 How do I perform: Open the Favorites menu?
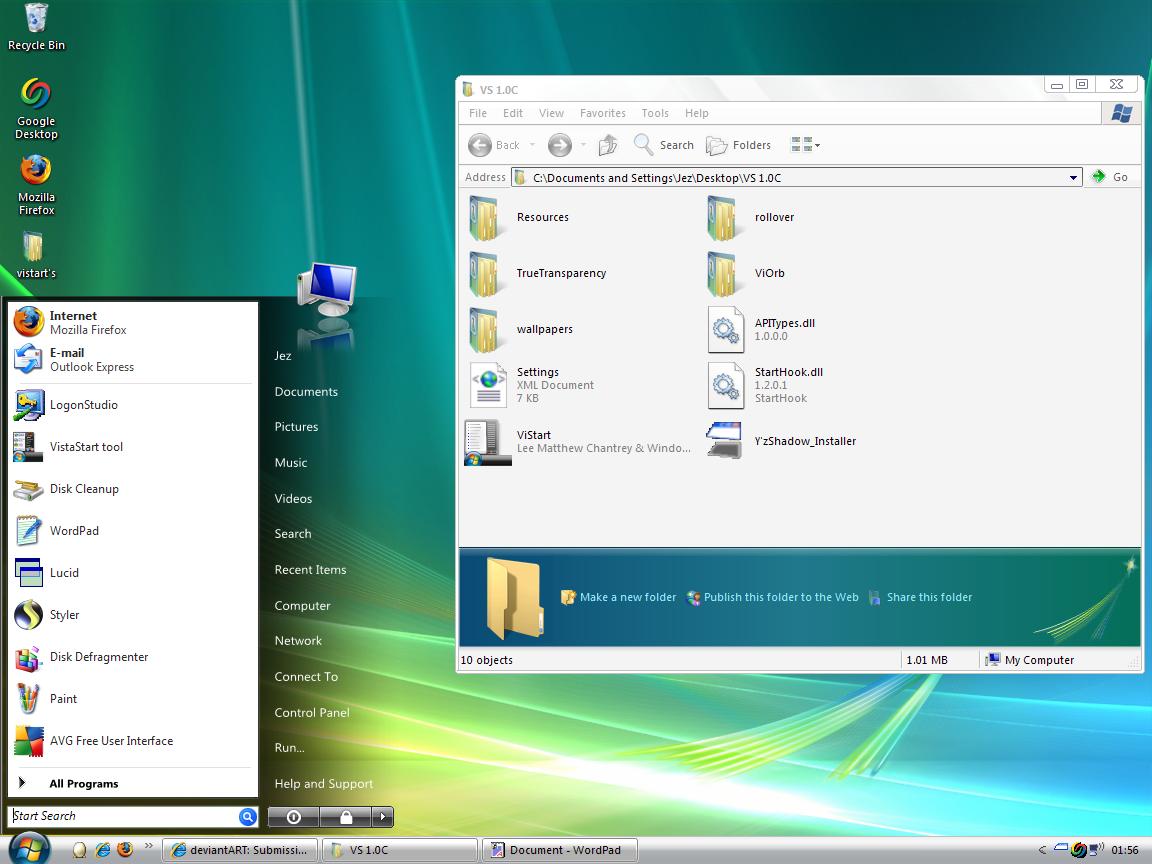point(602,113)
